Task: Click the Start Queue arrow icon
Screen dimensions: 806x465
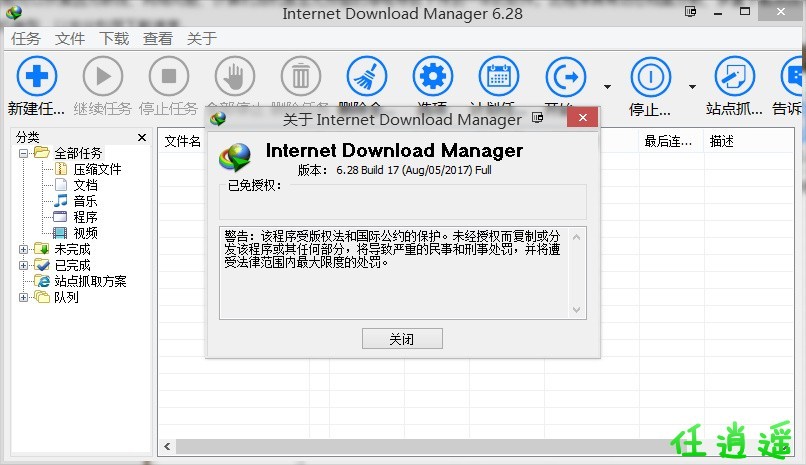Action: coord(565,76)
